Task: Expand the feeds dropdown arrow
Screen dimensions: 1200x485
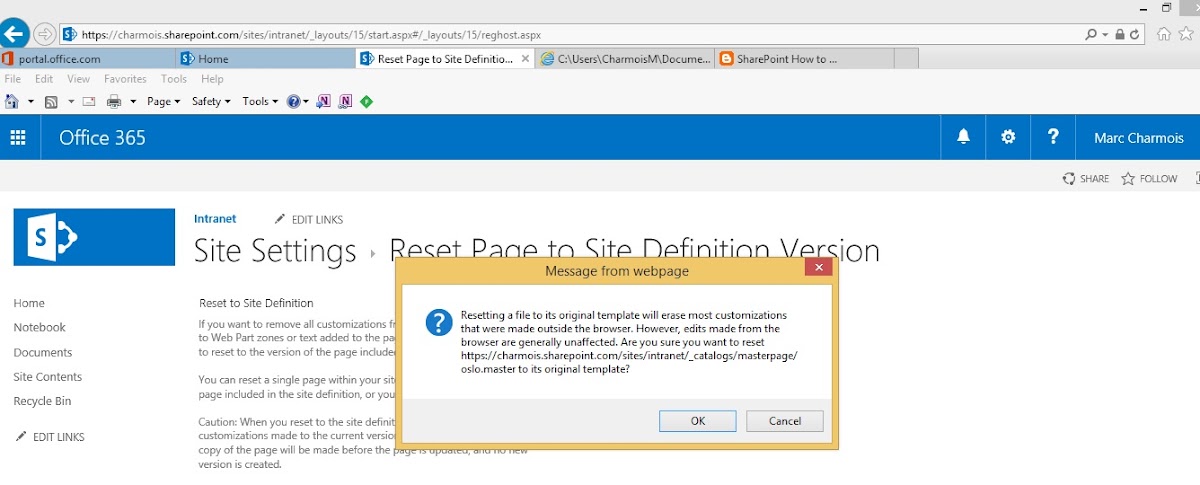Action: point(71,101)
